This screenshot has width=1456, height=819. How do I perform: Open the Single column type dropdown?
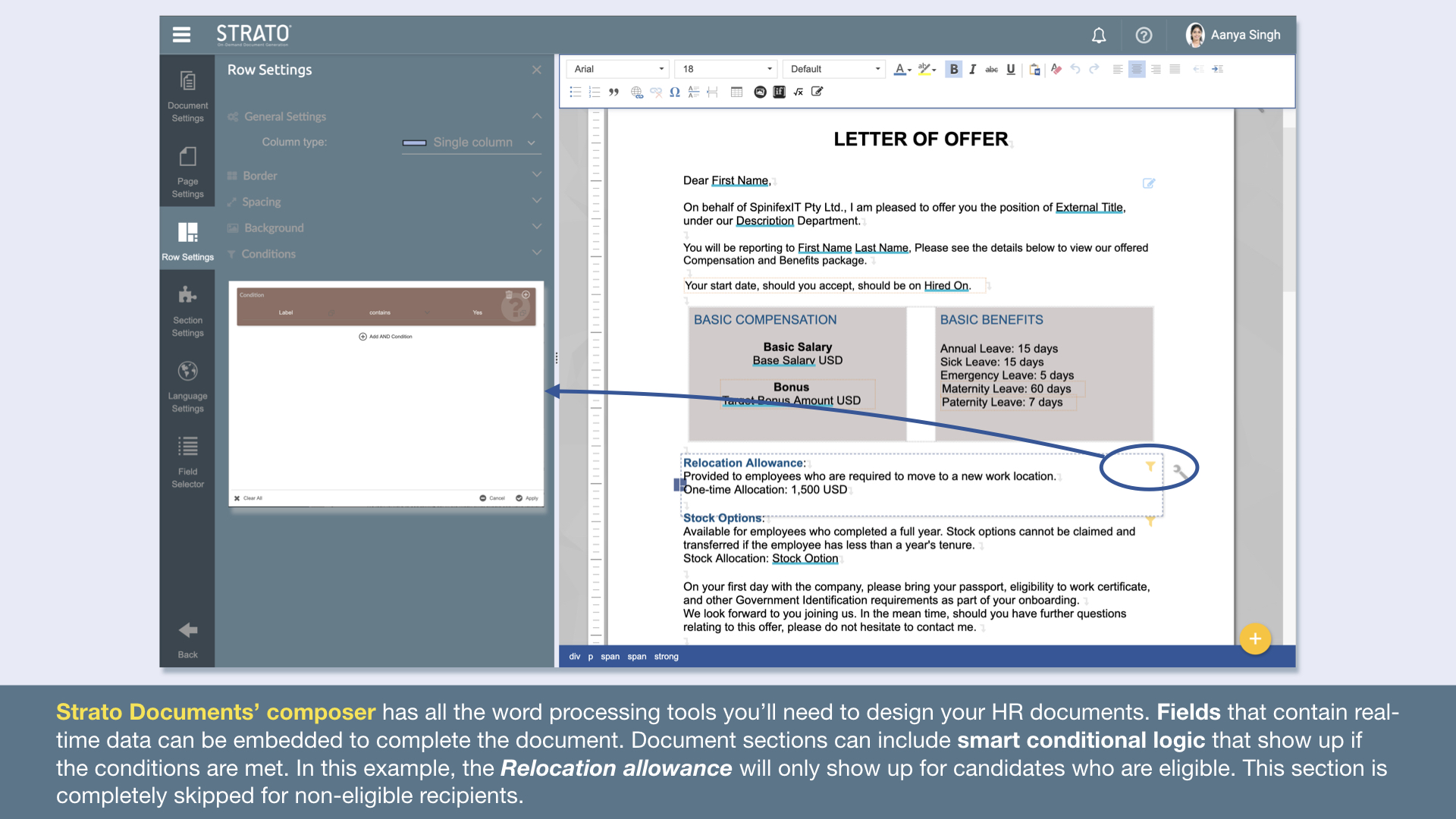tap(471, 143)
